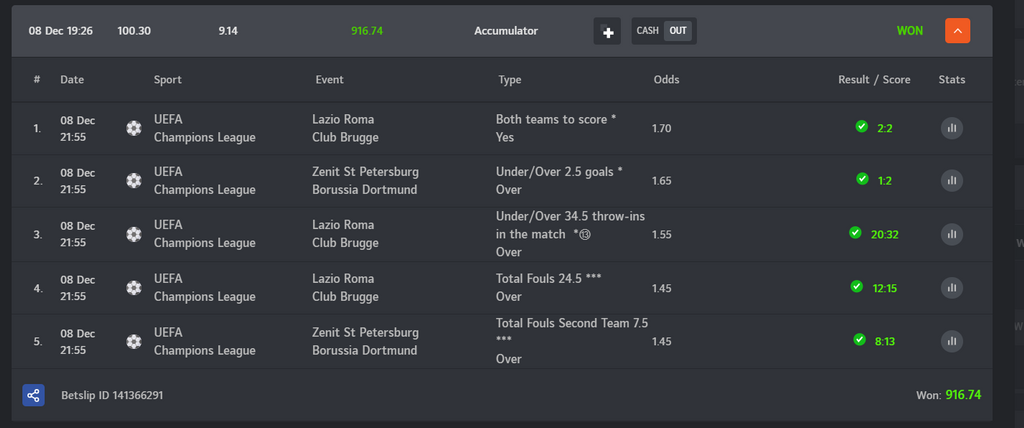Open stats for Zenit Under/Over 2.5 goals
The image size is (1024, 428).
click(951, 180)
